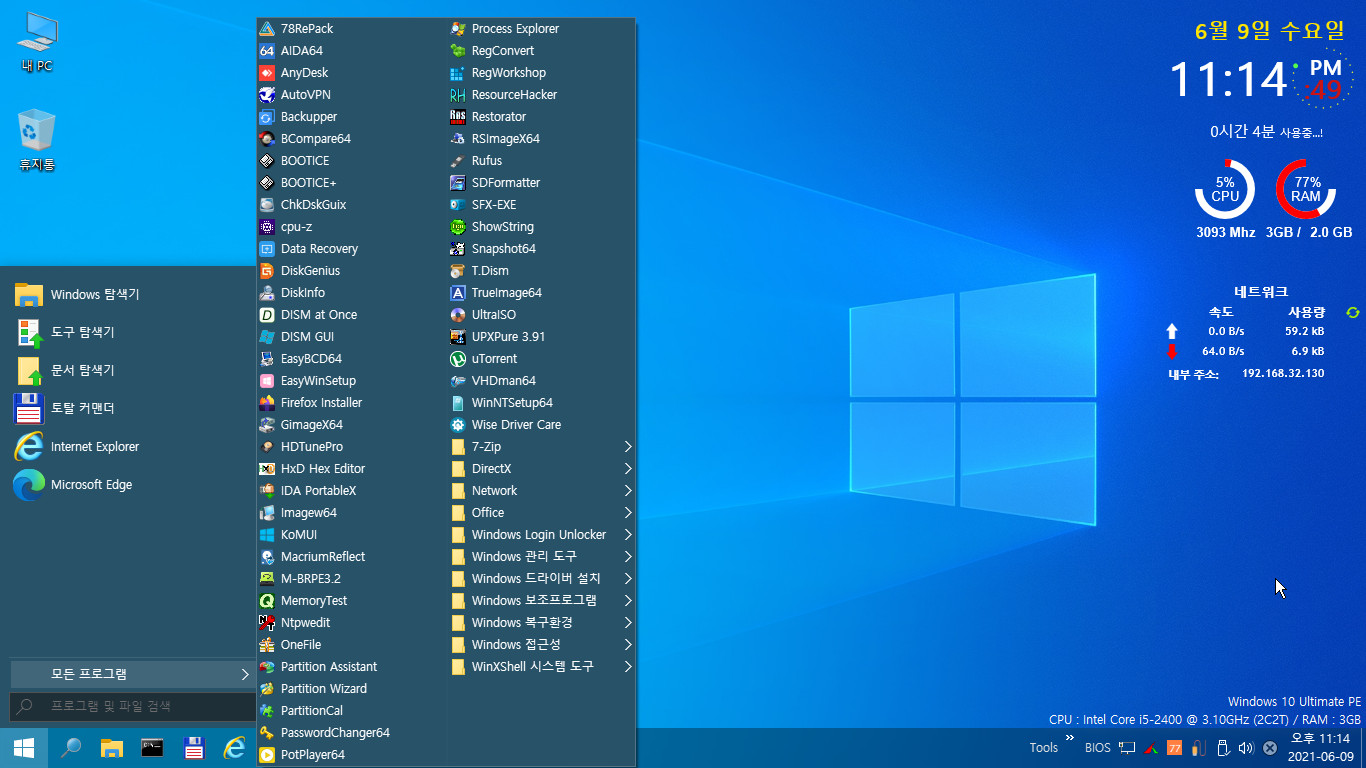The width and height of the screenshot is (1366, 768).
Task: Launch 78RePack program
Action: point(350,29)
